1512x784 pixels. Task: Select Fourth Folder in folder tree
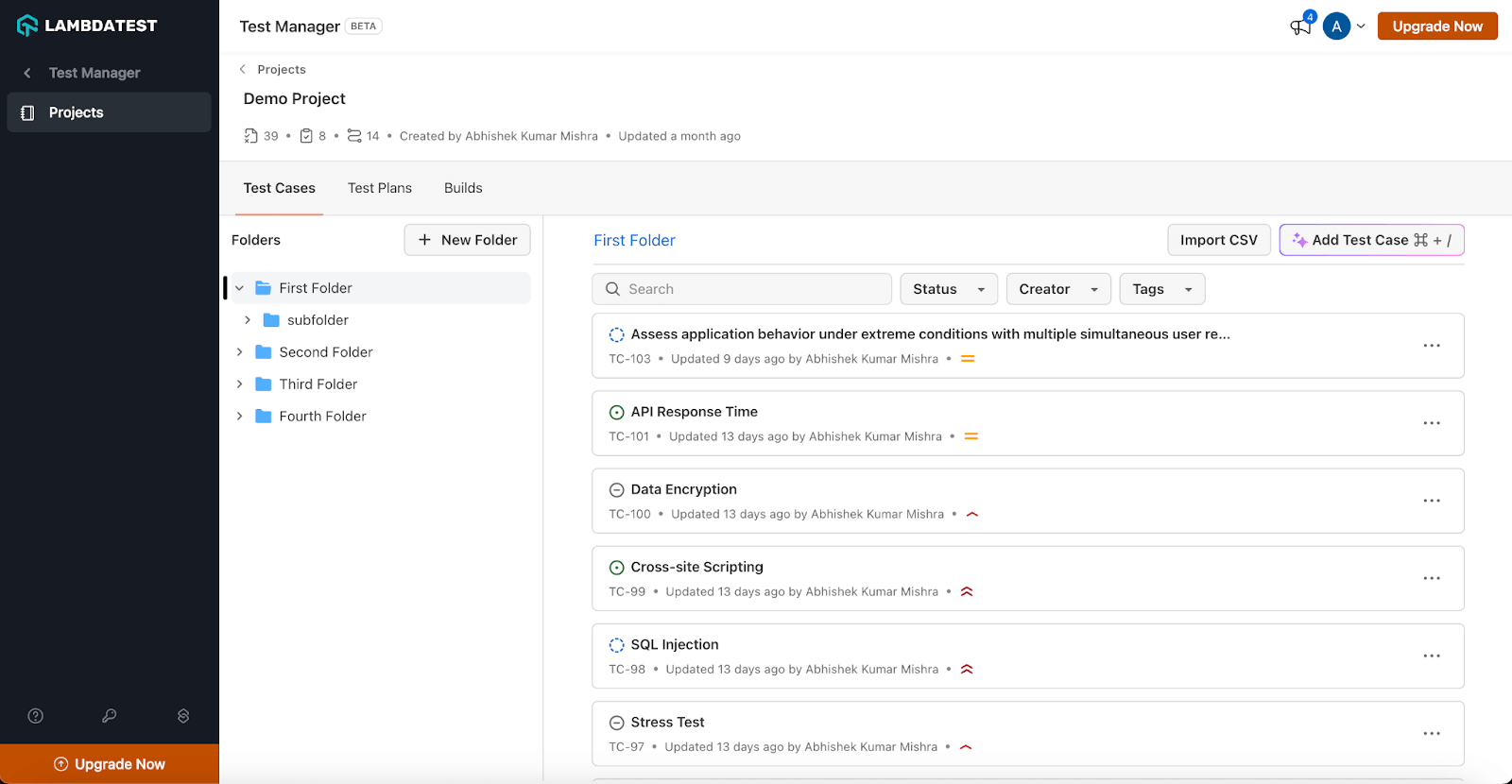coord(322,417)
